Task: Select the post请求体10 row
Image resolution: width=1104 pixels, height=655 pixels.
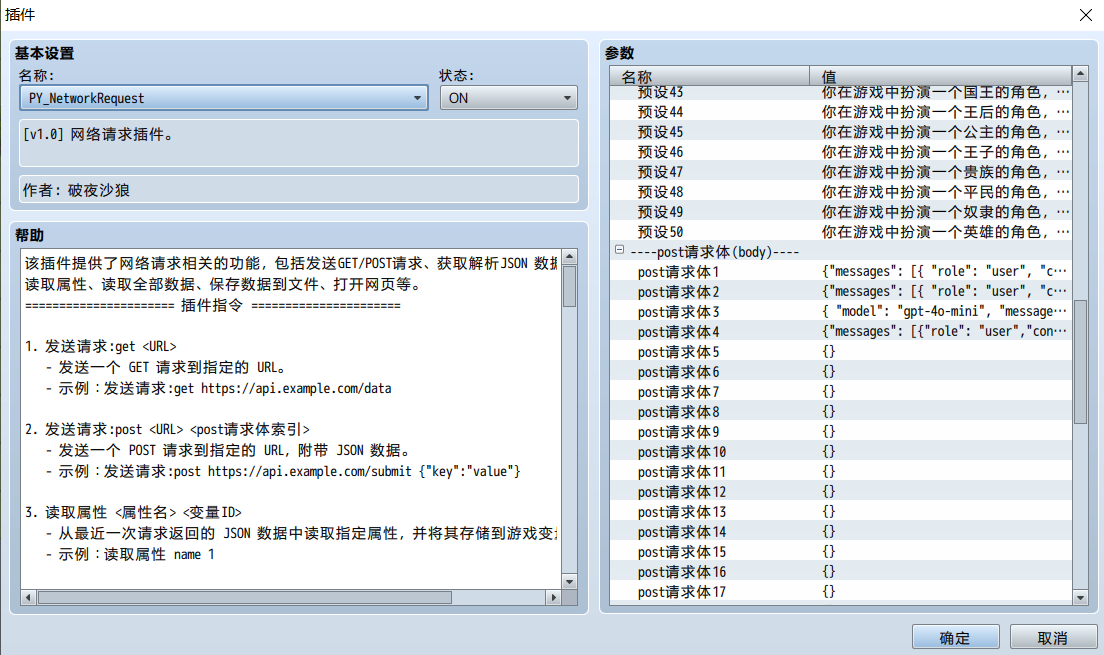Action: [x=841, y=451]
